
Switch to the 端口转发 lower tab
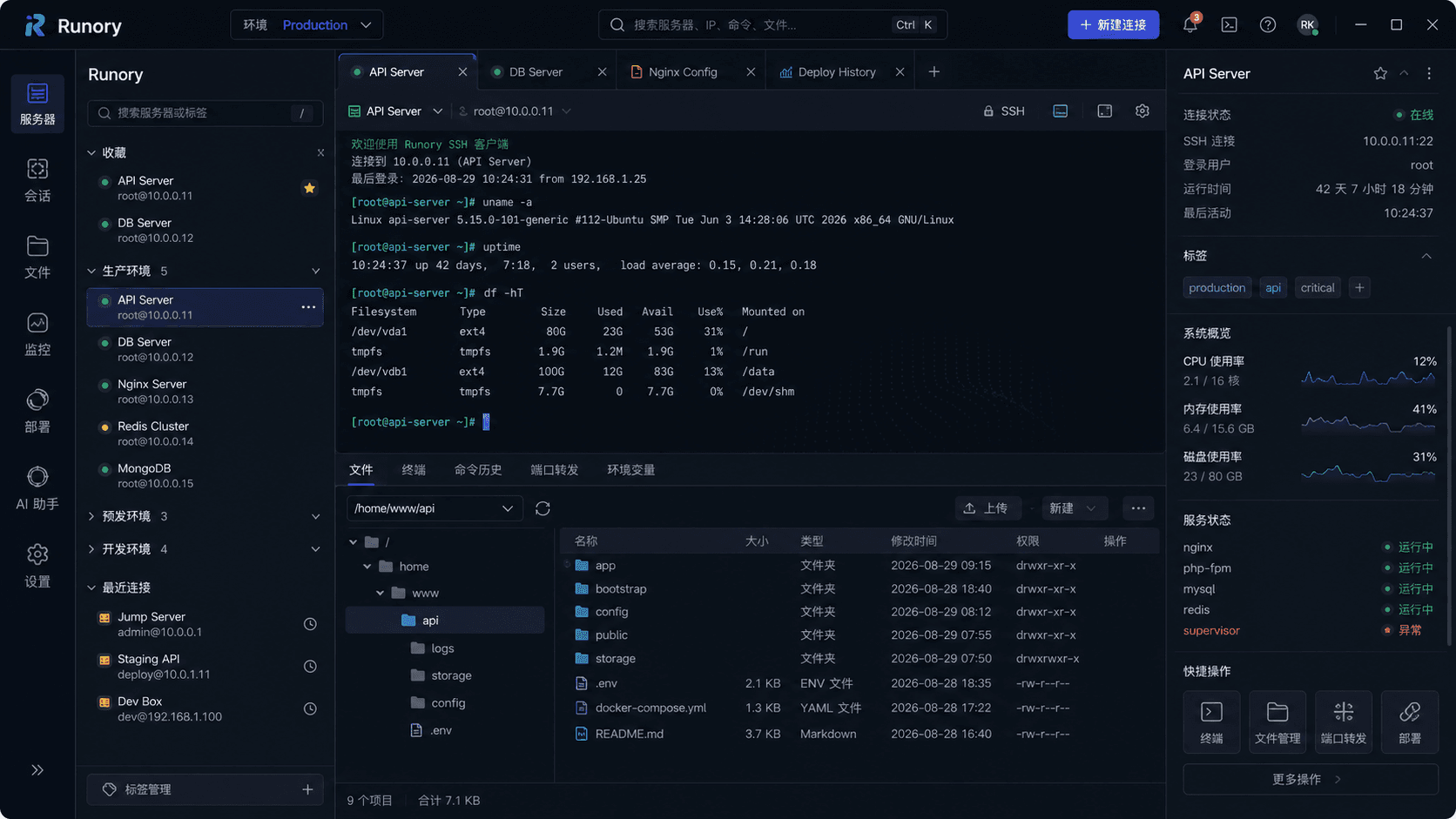pos(555,470)
